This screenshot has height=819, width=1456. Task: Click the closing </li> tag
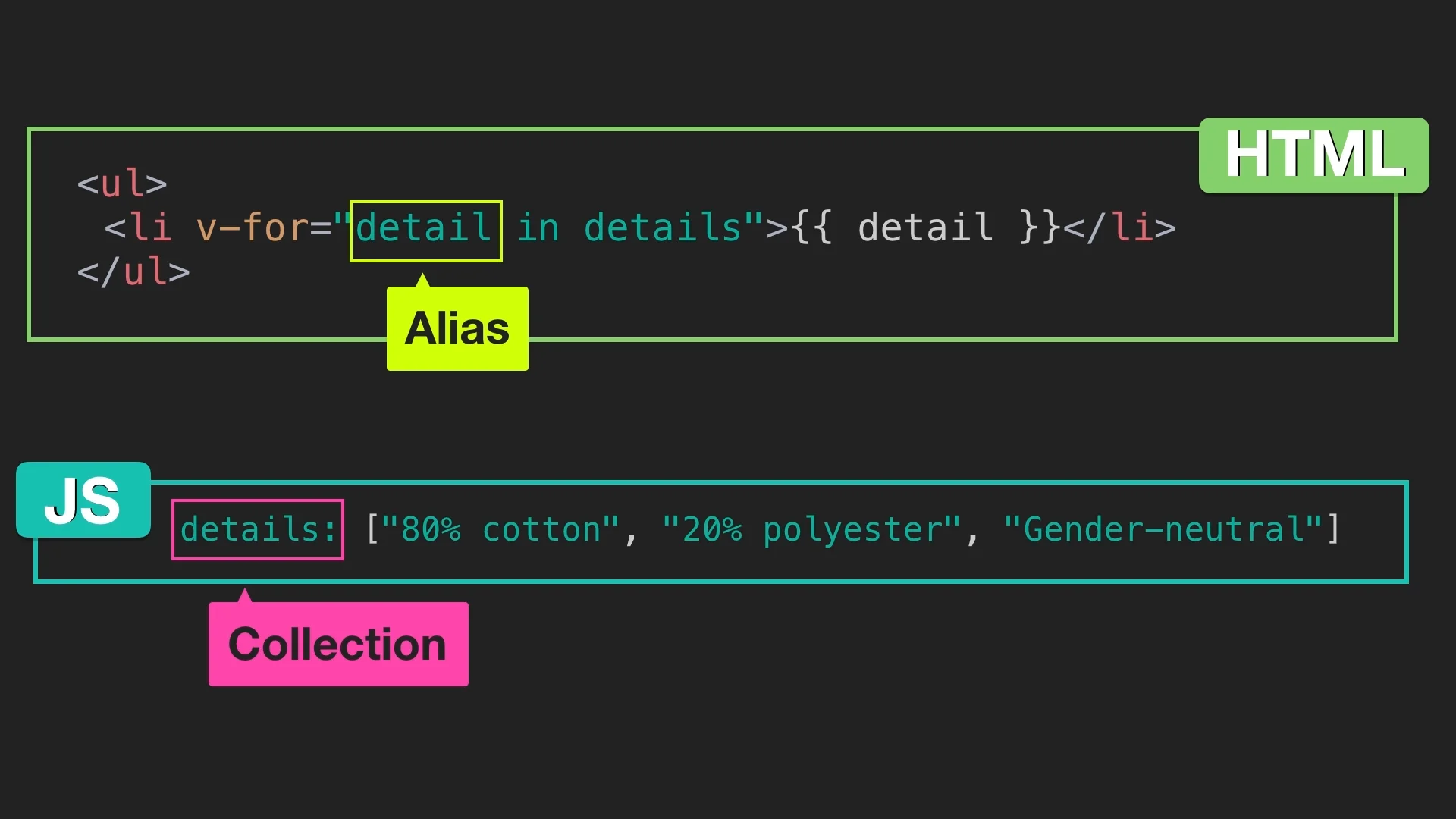[1120, 227]
